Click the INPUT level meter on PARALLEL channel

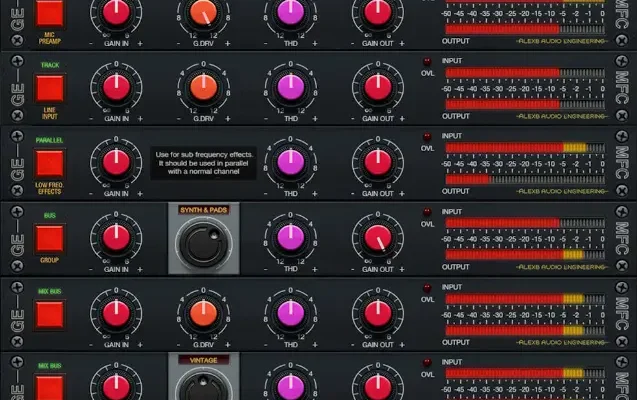click(524, 147)
